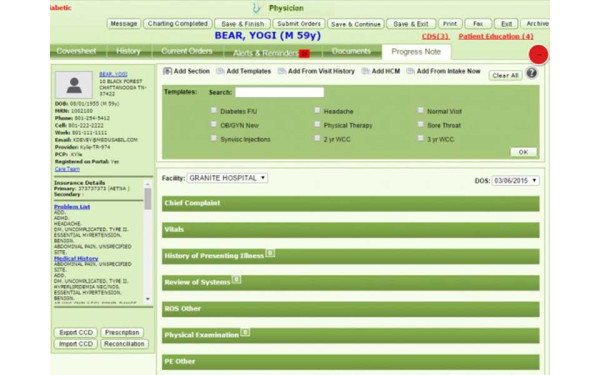Click the template Search input field
The image size is (600, 375).
click(x=279, y=92)
